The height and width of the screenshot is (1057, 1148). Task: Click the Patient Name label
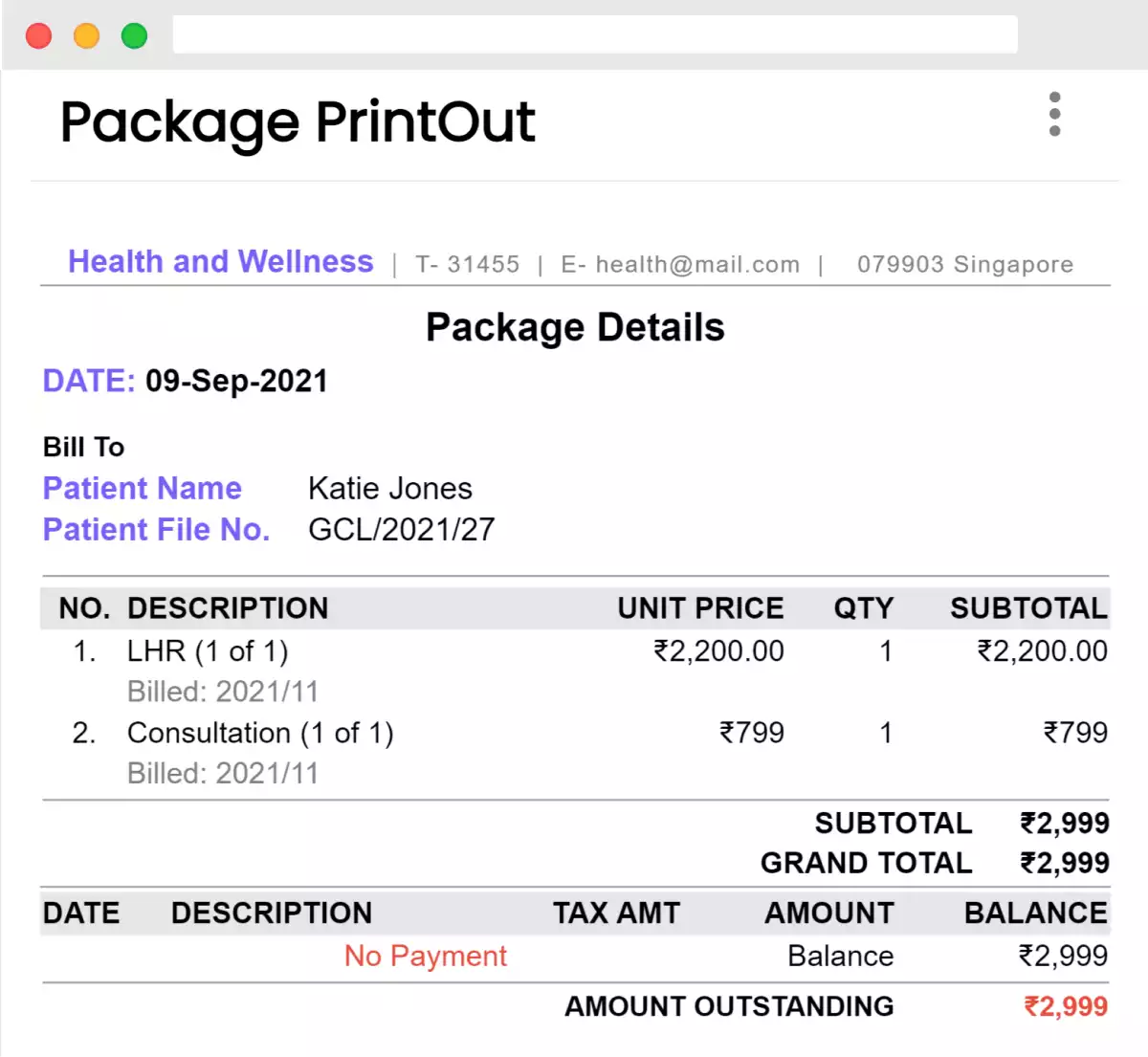[143, 488]
